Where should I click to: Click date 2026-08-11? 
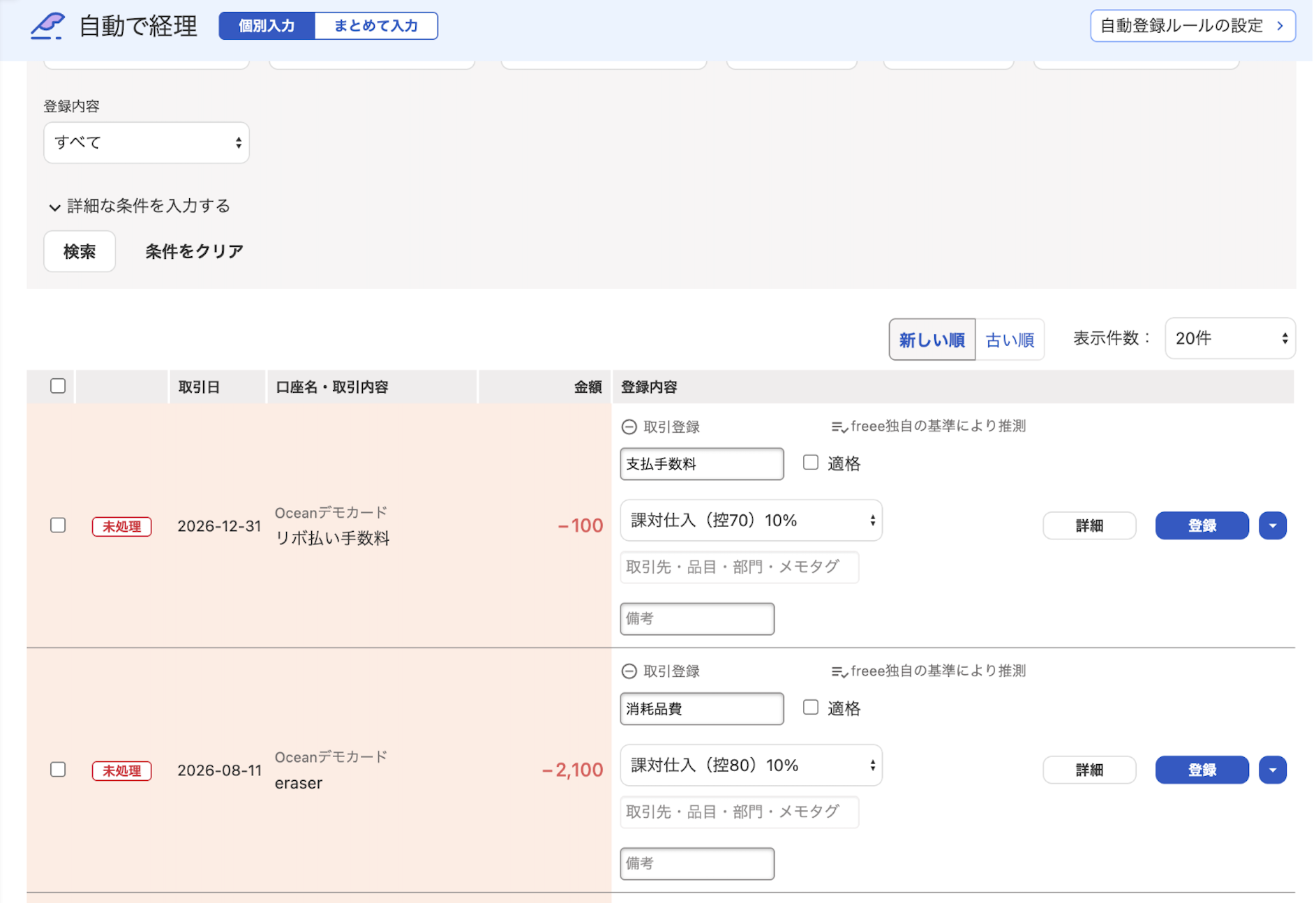coord(219,770)
